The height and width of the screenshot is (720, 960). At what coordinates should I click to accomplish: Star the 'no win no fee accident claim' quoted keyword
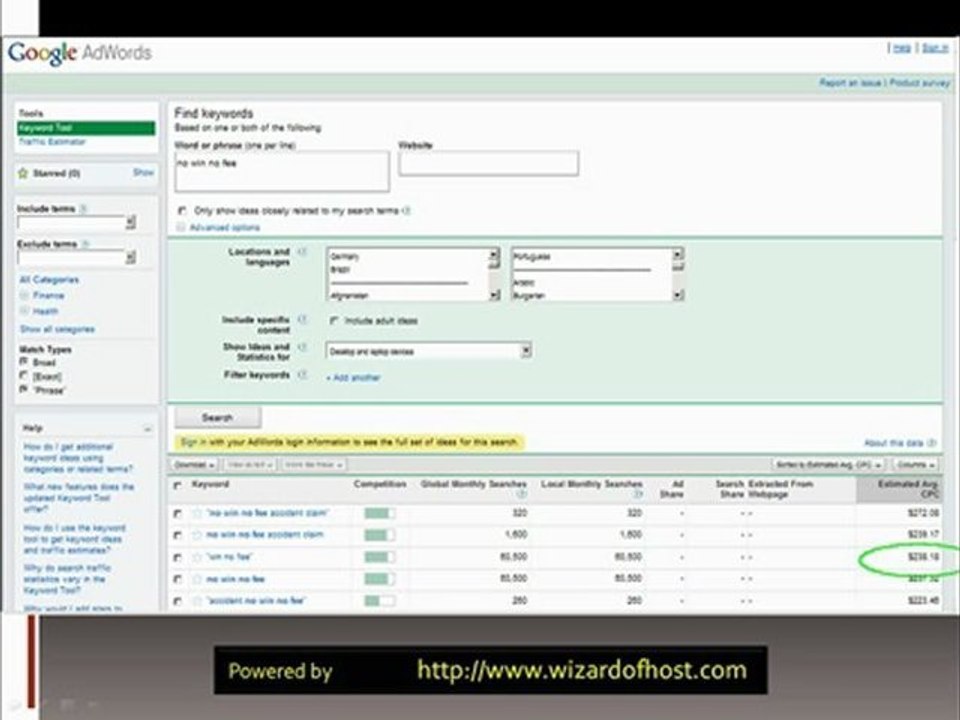click(197, 514)
